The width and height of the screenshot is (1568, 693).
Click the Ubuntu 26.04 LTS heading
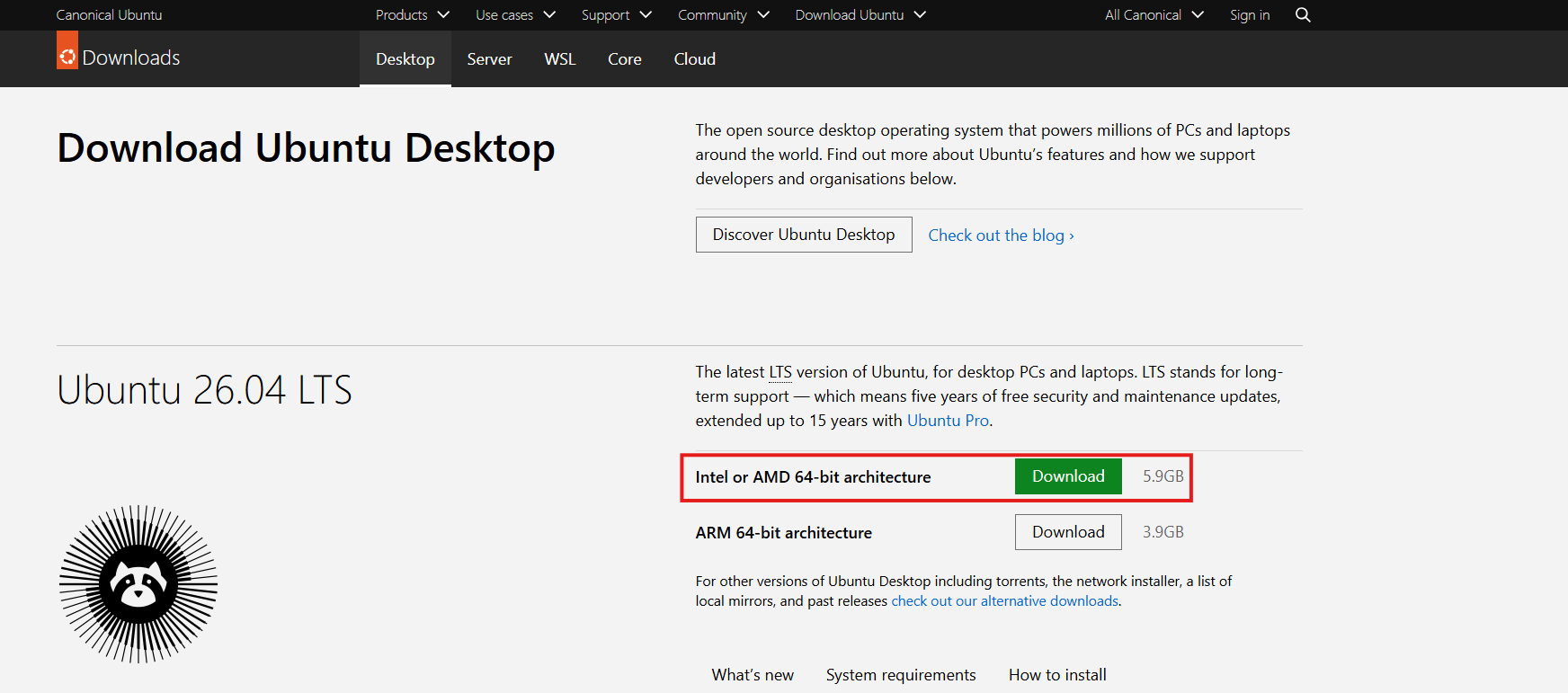click(205, 390)
